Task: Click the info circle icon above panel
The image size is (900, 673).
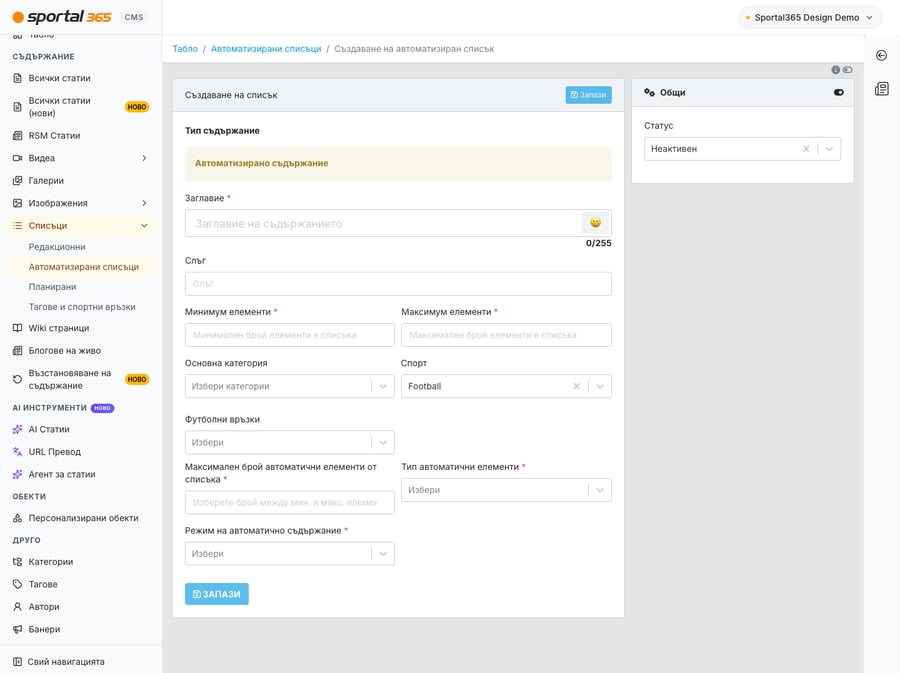Action: 836,69
